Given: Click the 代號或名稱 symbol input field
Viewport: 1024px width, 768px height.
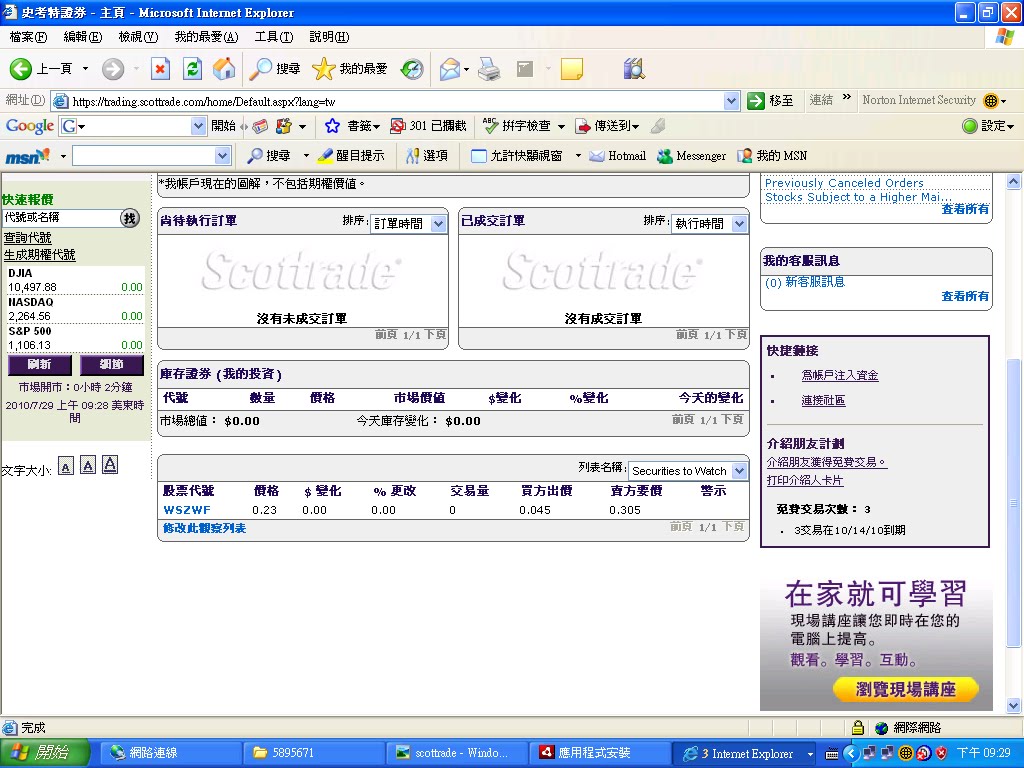Looking at the screenshot, I should coord(61,217).
